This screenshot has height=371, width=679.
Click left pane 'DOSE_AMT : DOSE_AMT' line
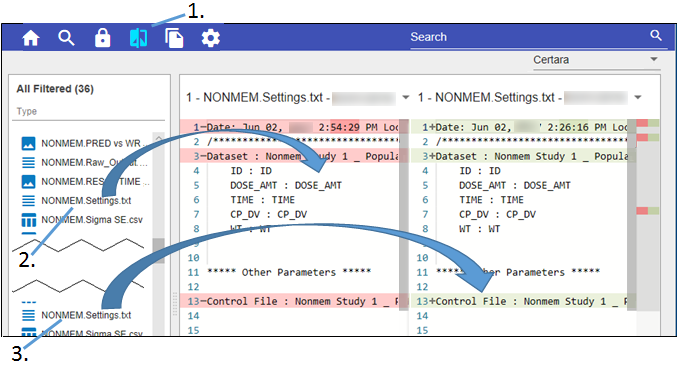point(286,185)
